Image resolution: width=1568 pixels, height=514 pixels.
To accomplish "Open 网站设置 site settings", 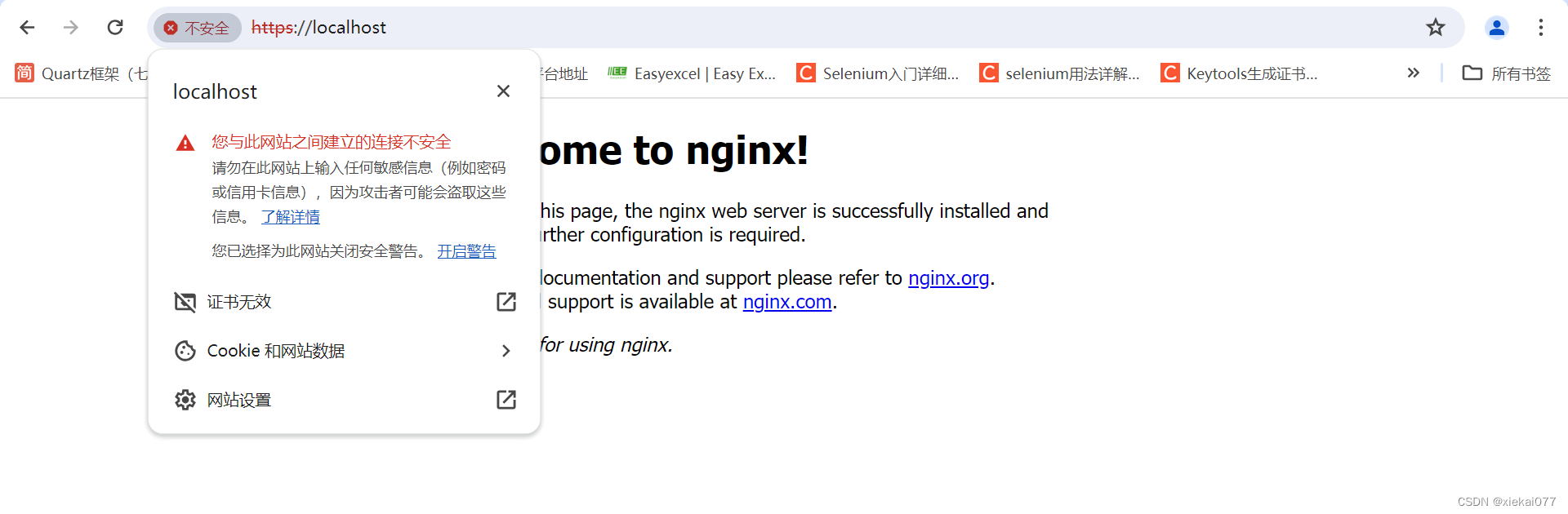I will [345, 400].
